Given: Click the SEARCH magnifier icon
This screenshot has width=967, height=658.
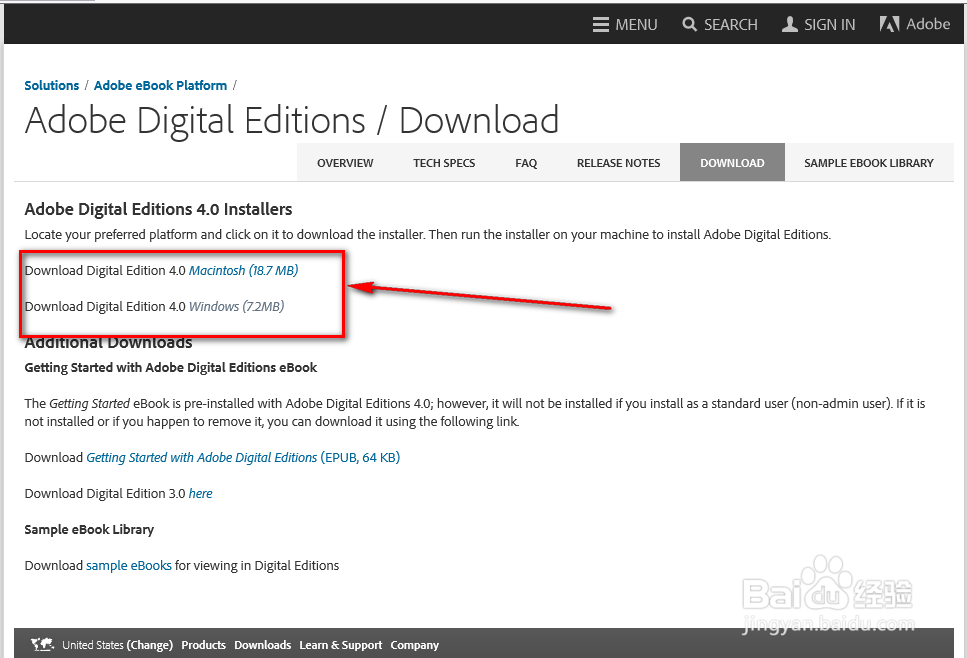Looking at the screenshot, I should pos(689,25).
